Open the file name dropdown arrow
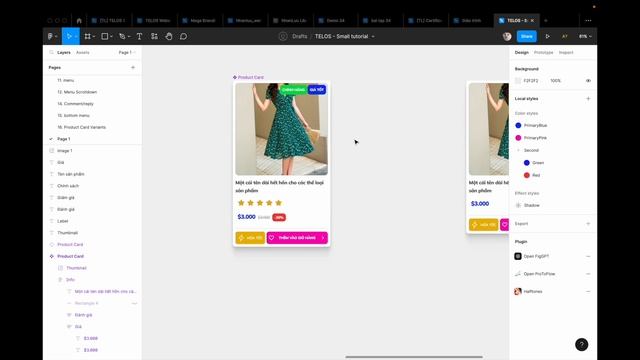 tap(373, 36)
